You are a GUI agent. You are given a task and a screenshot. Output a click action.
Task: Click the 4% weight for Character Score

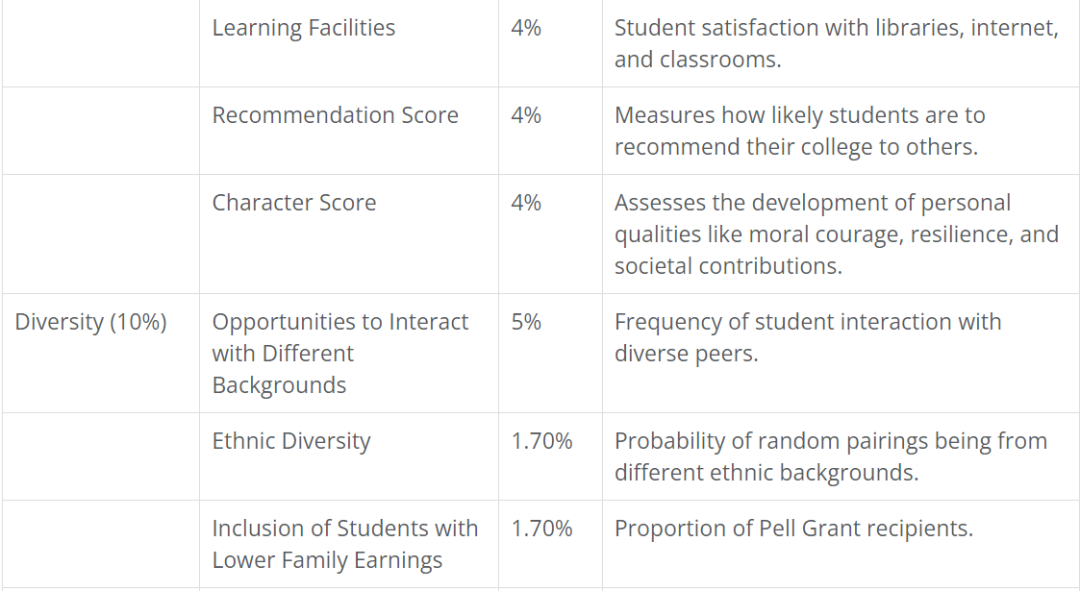526,202
